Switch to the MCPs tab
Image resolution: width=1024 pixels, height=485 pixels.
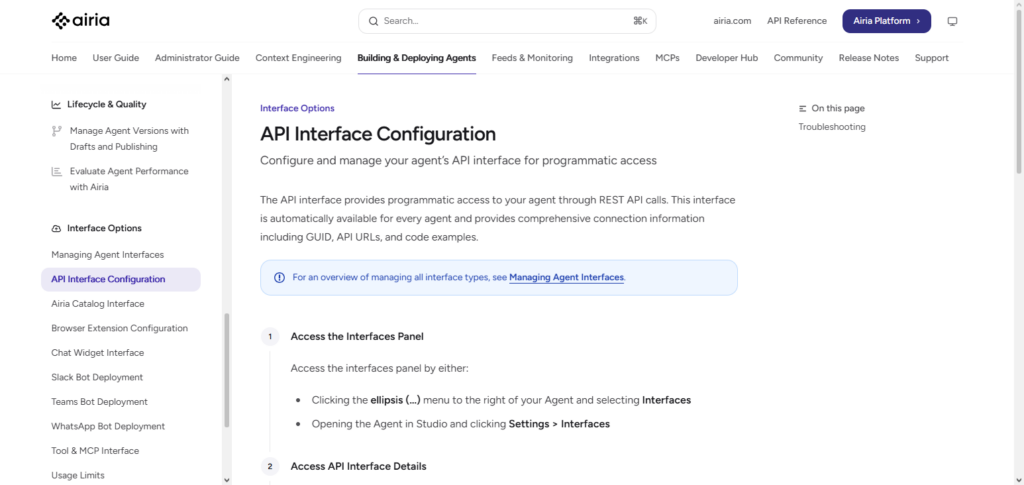pos(667,58)
